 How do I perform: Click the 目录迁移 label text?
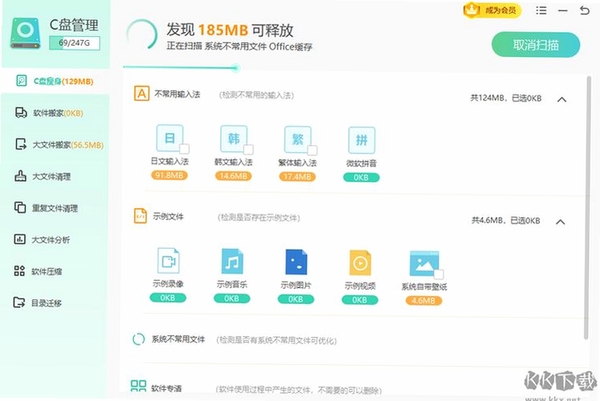pyautogui.click(x=46, y=303)
